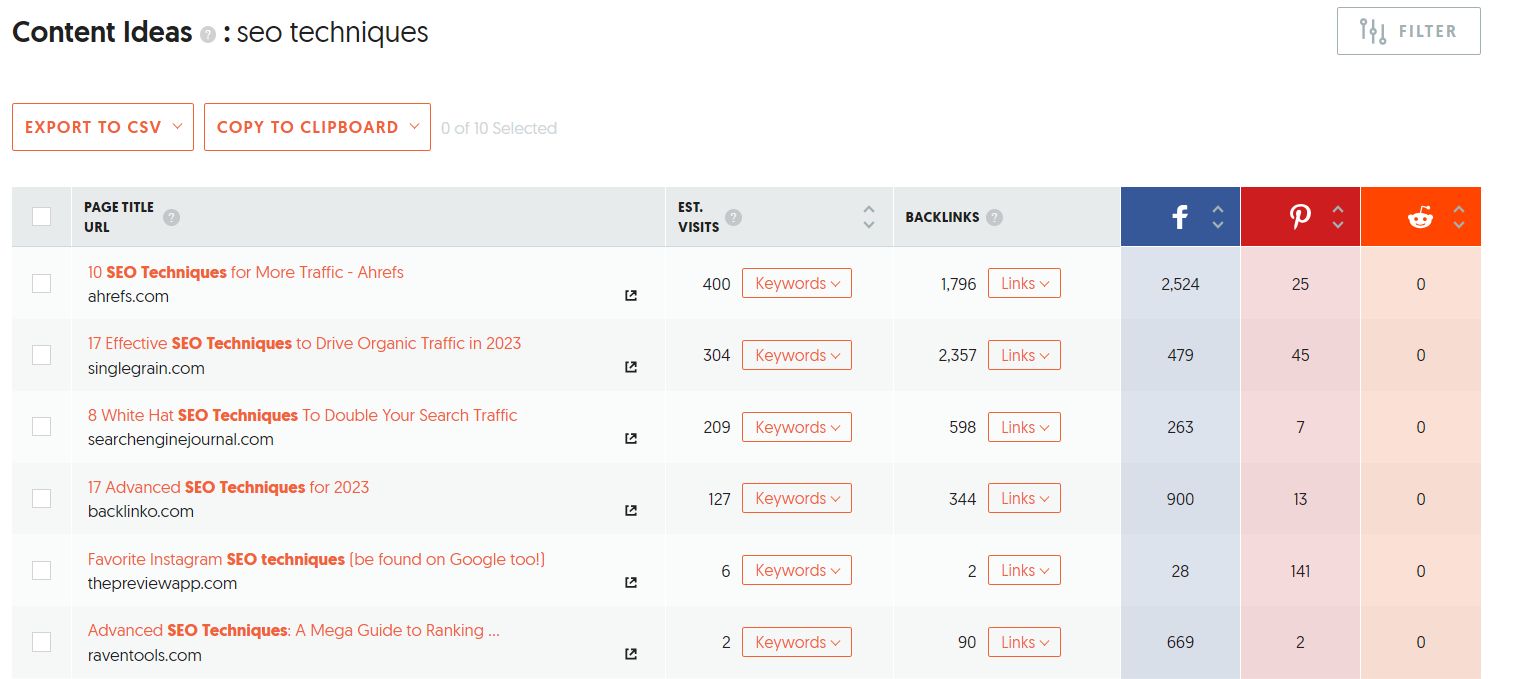Image resolution: width=1534 pixels, height=679 pixels.
Task: Open the "8 White Hat SEO Techniques" article link
Action: pos(302,415)
